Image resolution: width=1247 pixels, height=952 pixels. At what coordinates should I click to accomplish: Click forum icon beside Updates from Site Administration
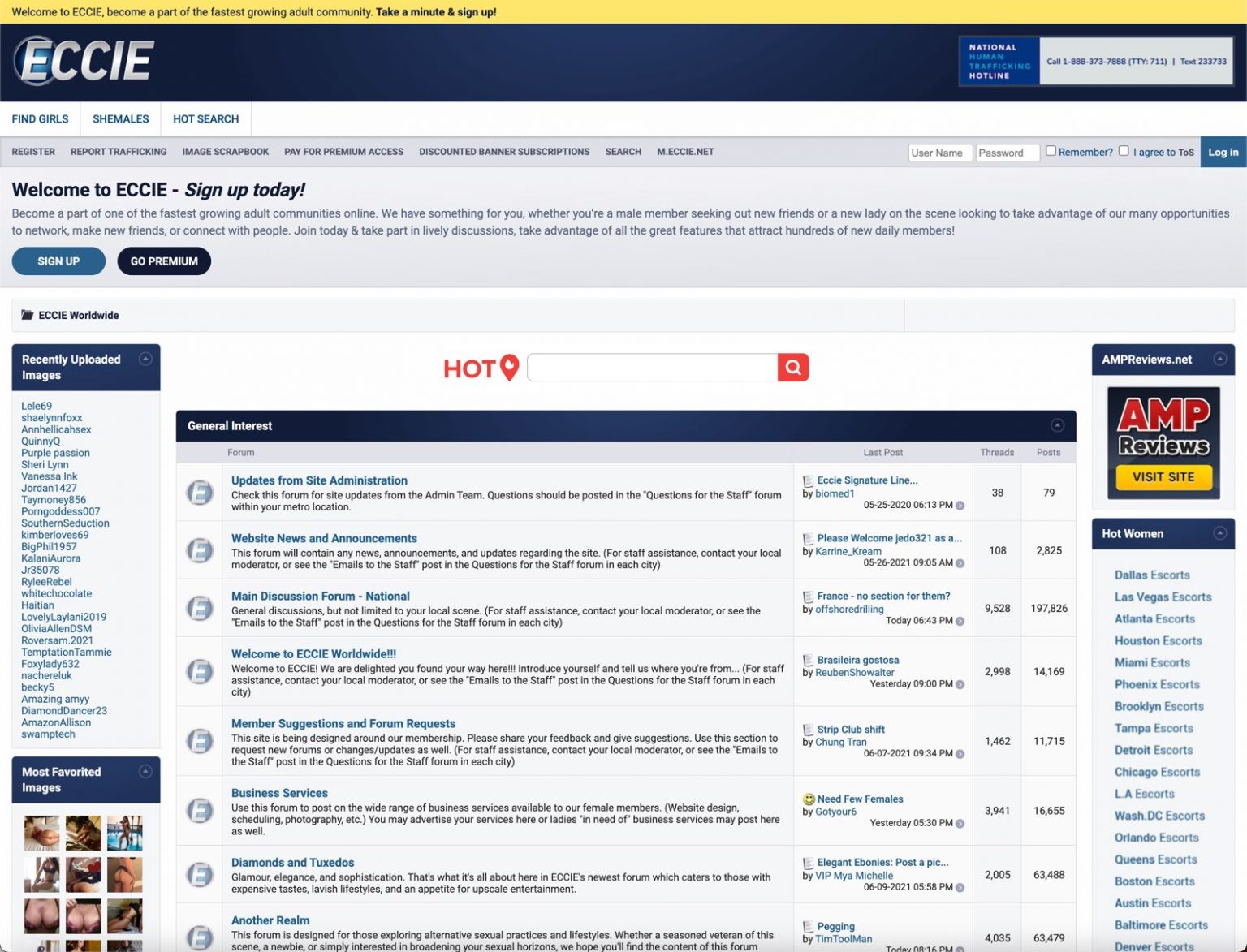pos(200,493)
